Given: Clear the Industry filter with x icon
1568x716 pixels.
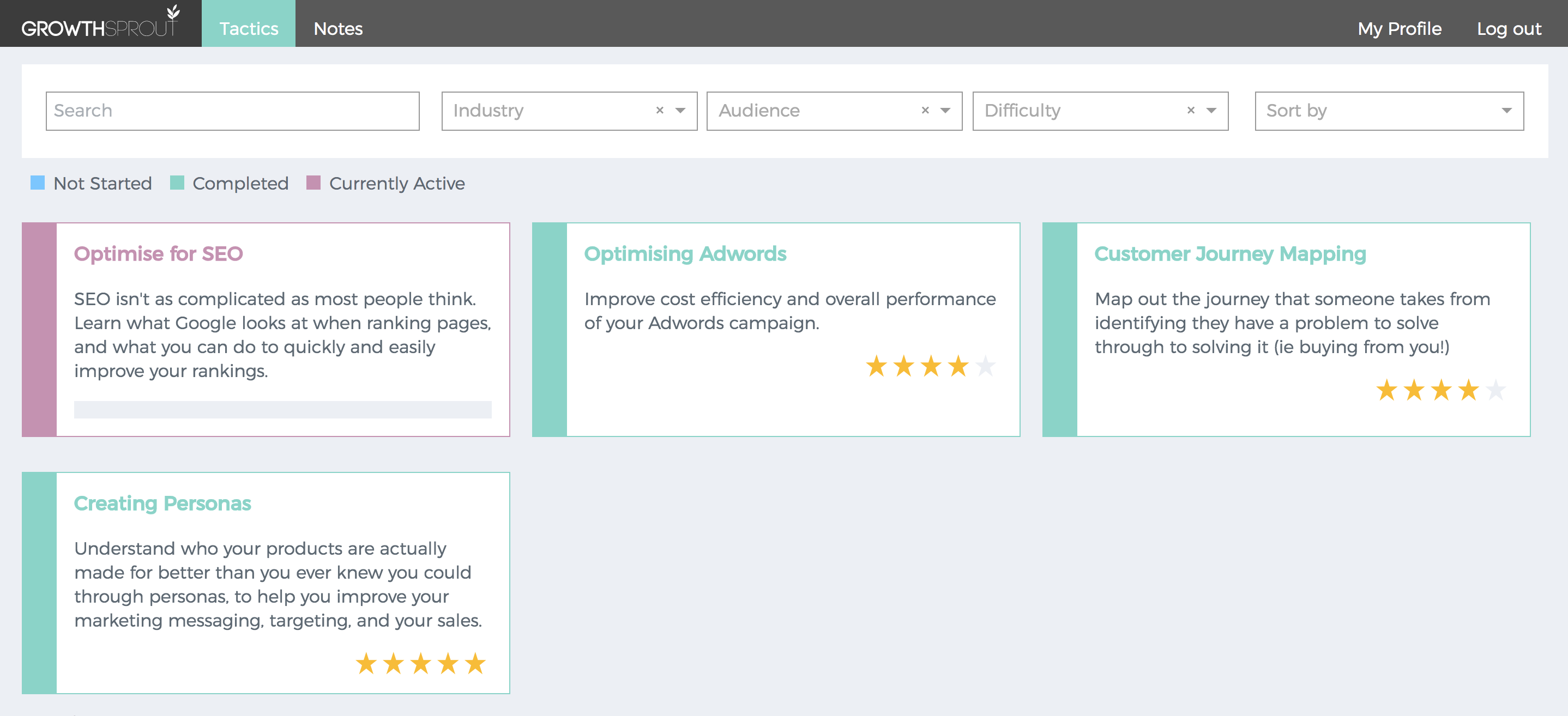Looking at the screenshot, I should pyautogui.click(x=659, y=110).
